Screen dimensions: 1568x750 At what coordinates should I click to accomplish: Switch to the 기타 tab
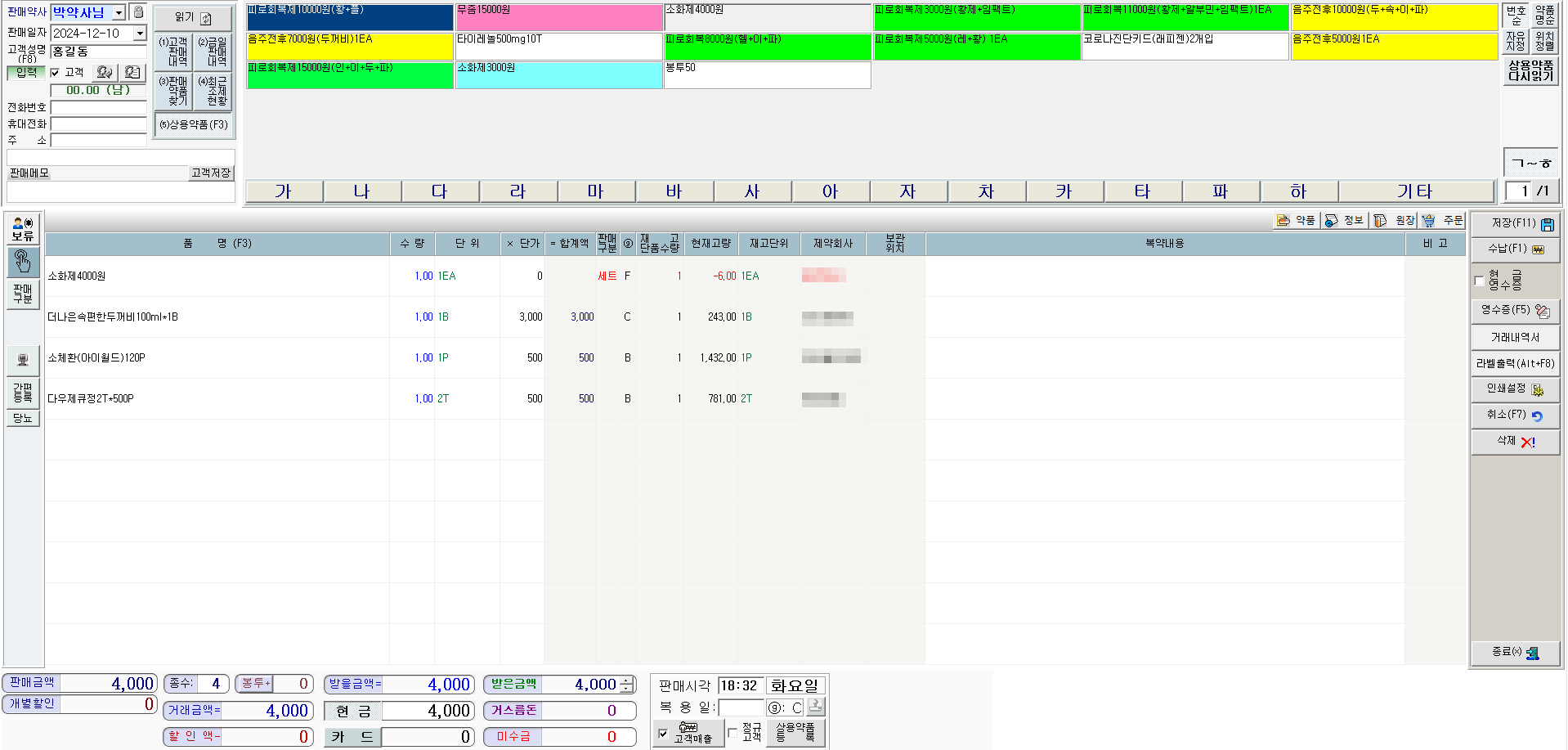point(1416,191)
